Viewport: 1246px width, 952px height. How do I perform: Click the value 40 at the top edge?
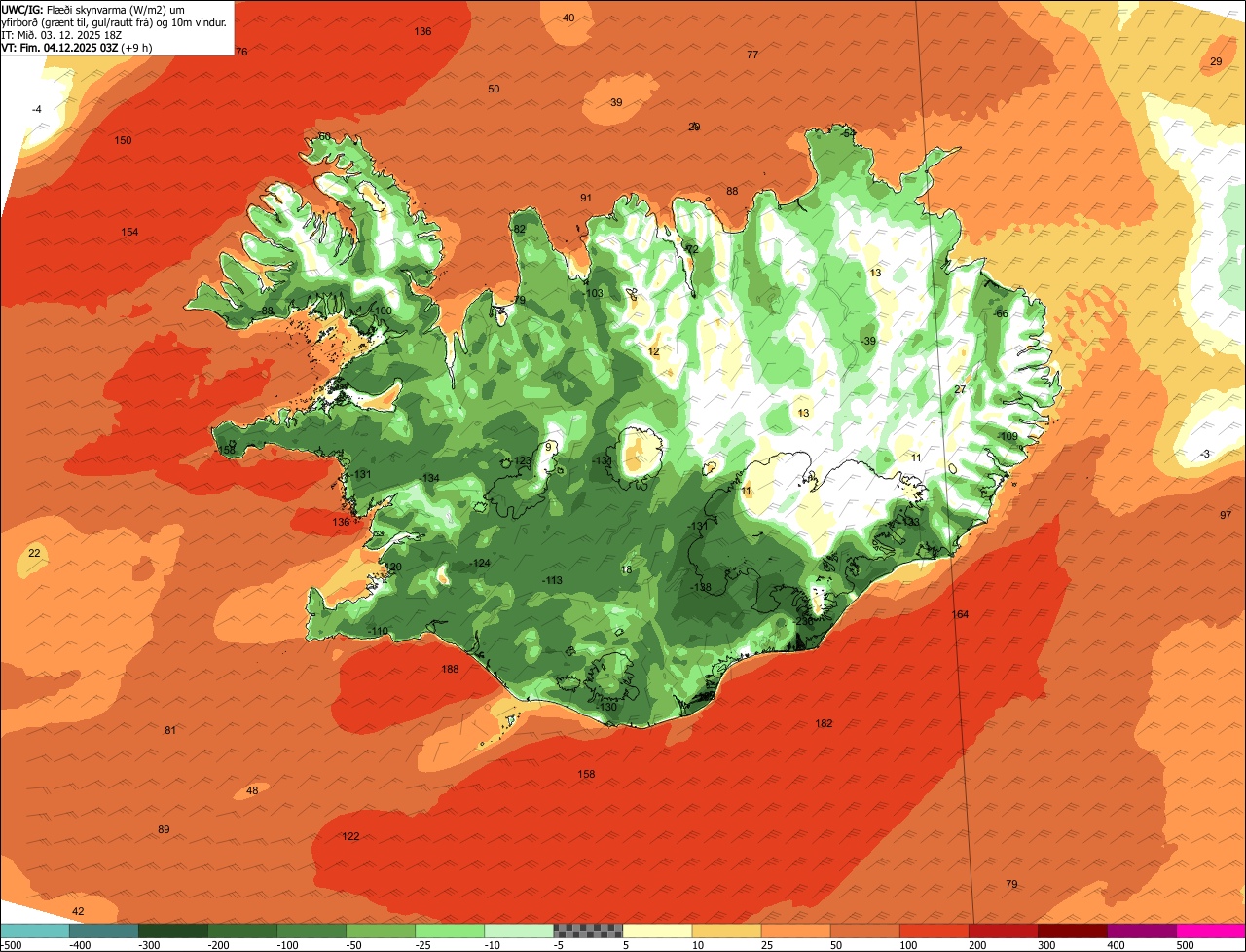[x=568, y=18]
